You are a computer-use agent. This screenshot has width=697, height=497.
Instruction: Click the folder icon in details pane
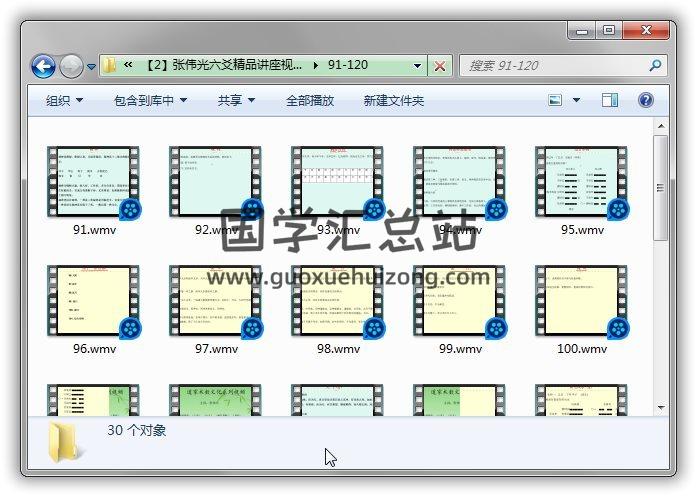66,442
